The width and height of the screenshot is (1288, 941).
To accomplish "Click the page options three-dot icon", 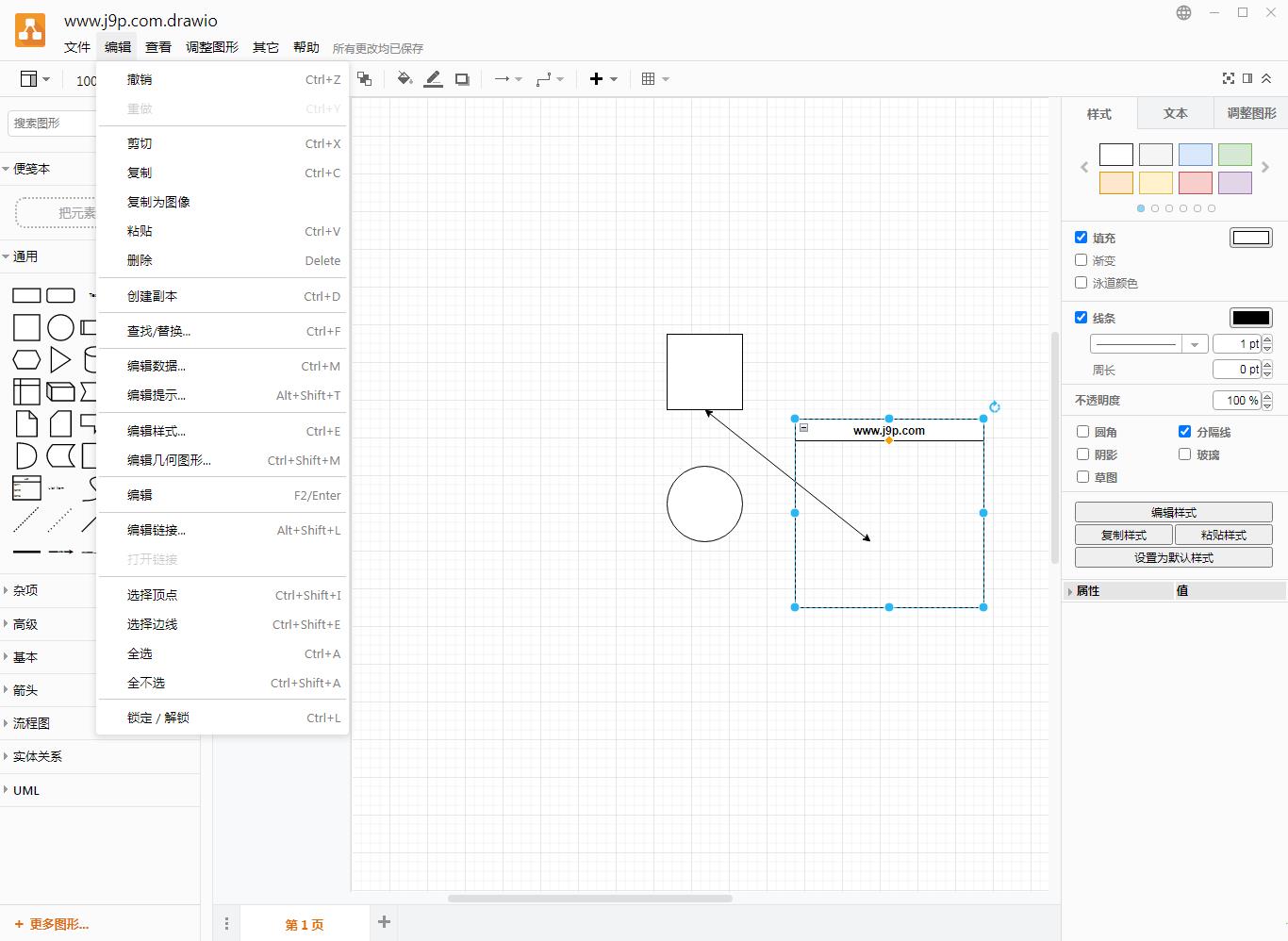I will 226,924.
